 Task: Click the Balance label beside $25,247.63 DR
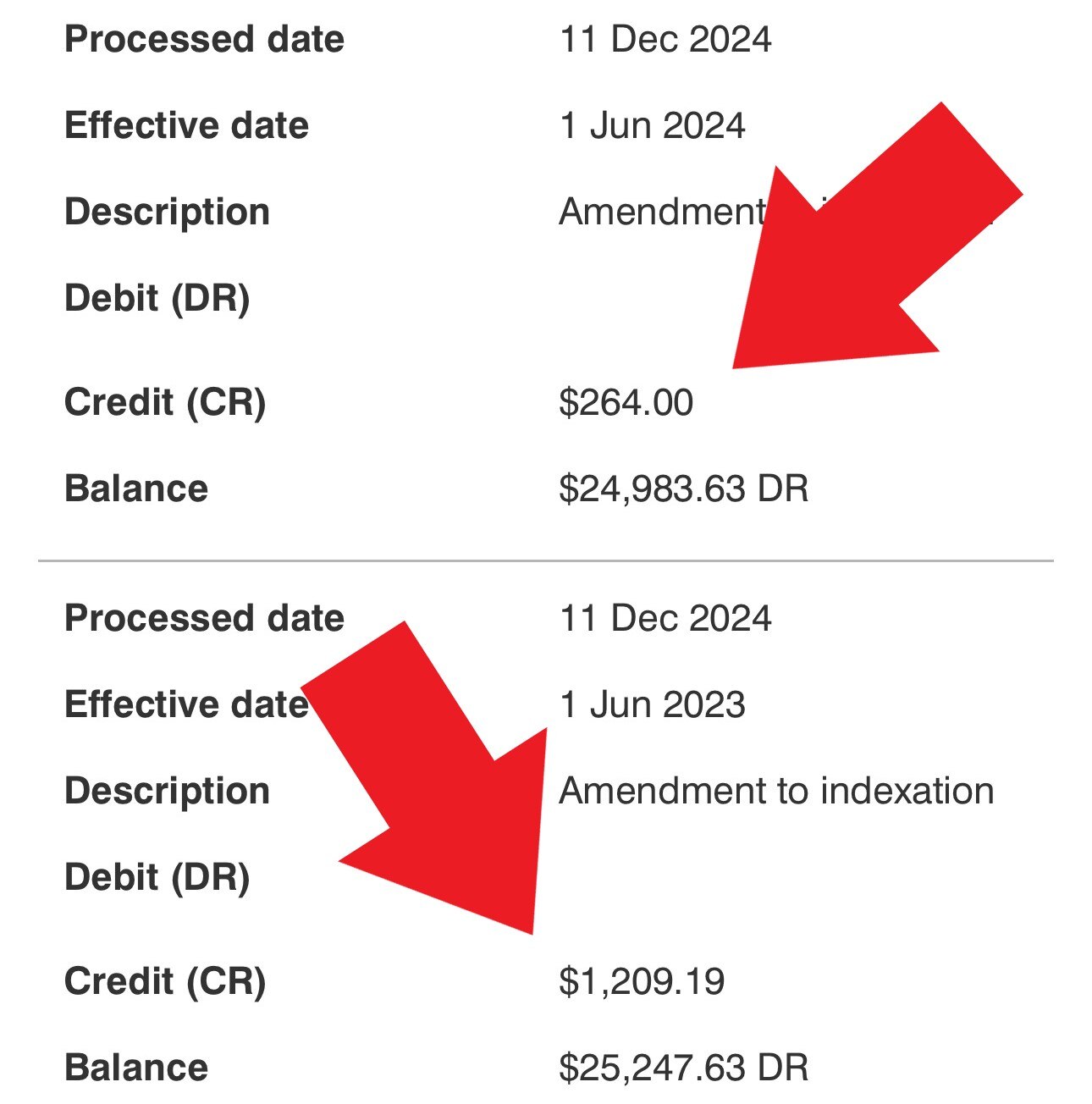pos(136,1068)
